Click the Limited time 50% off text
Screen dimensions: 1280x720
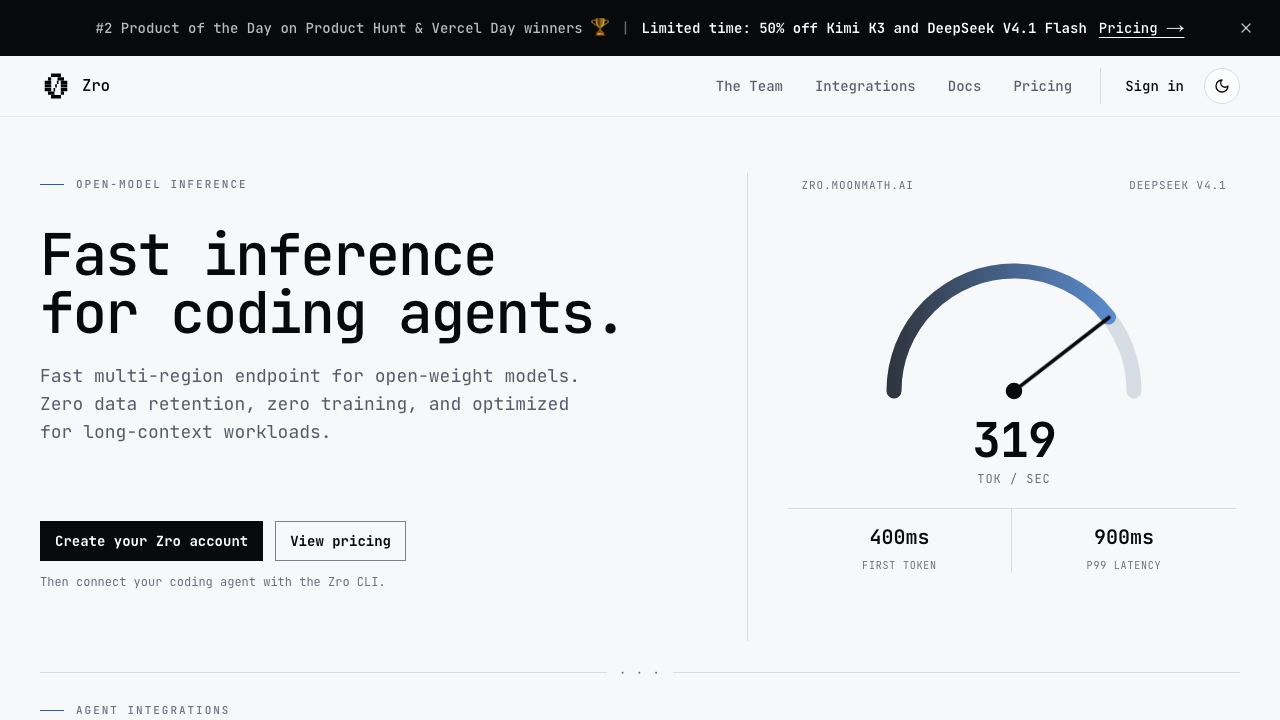tap(864, 28)
